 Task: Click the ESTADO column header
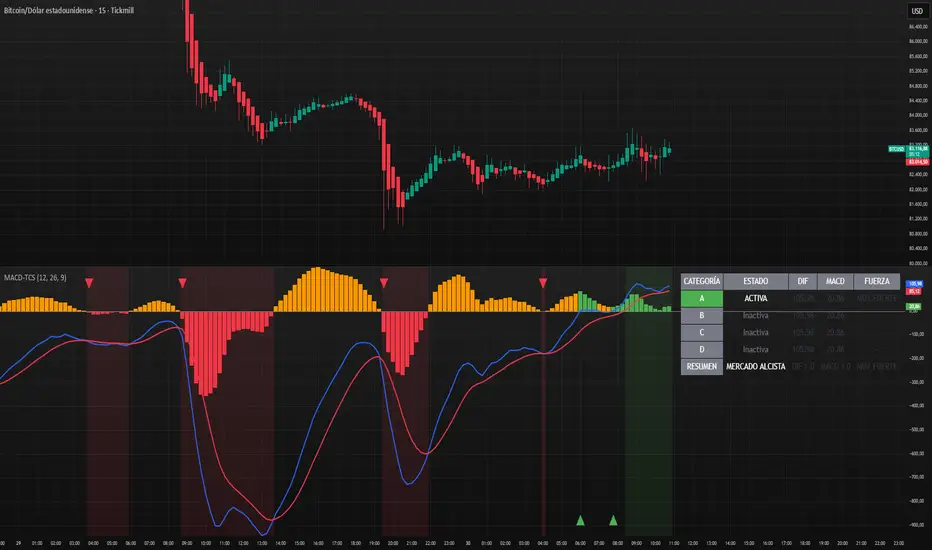point(755,281)
